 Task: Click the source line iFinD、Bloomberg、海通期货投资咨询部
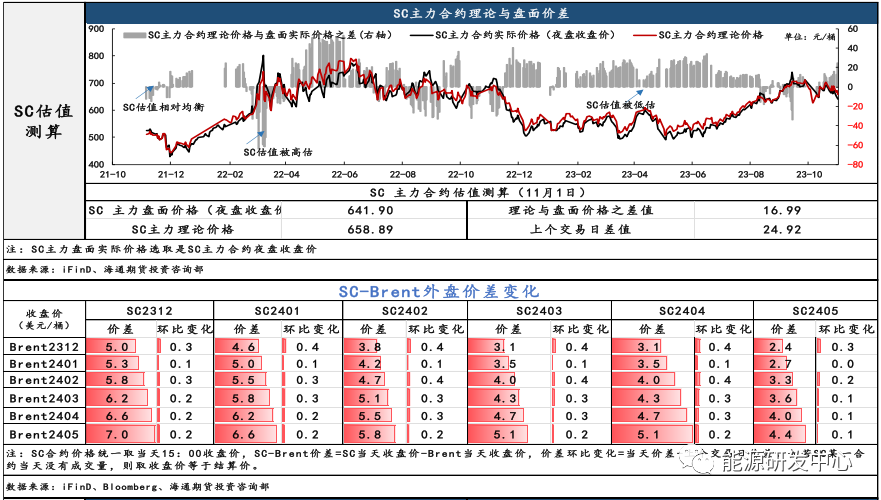[x=137, y=487]
